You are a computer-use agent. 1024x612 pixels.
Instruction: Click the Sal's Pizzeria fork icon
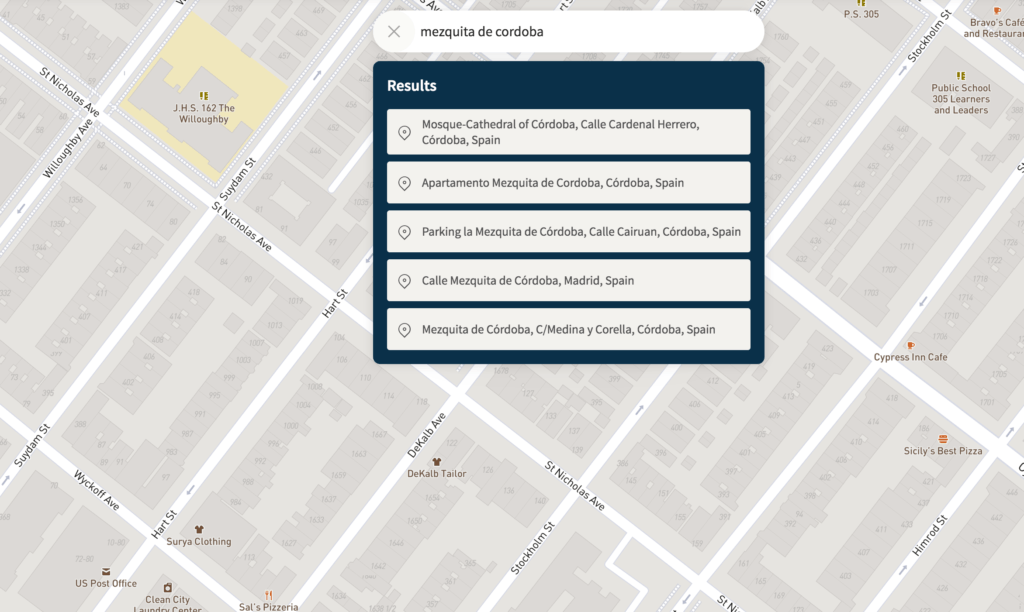click(268, 595)
